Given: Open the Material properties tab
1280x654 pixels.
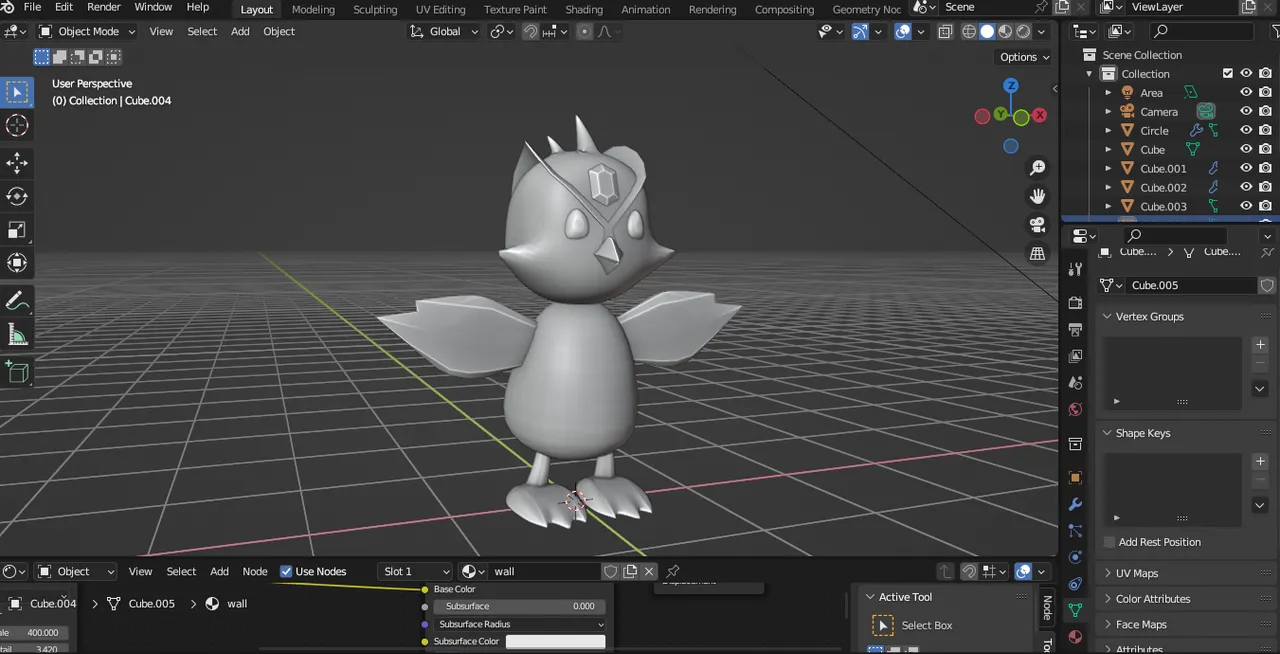Looking at the screenshot, I should [x=1075, y=637].
